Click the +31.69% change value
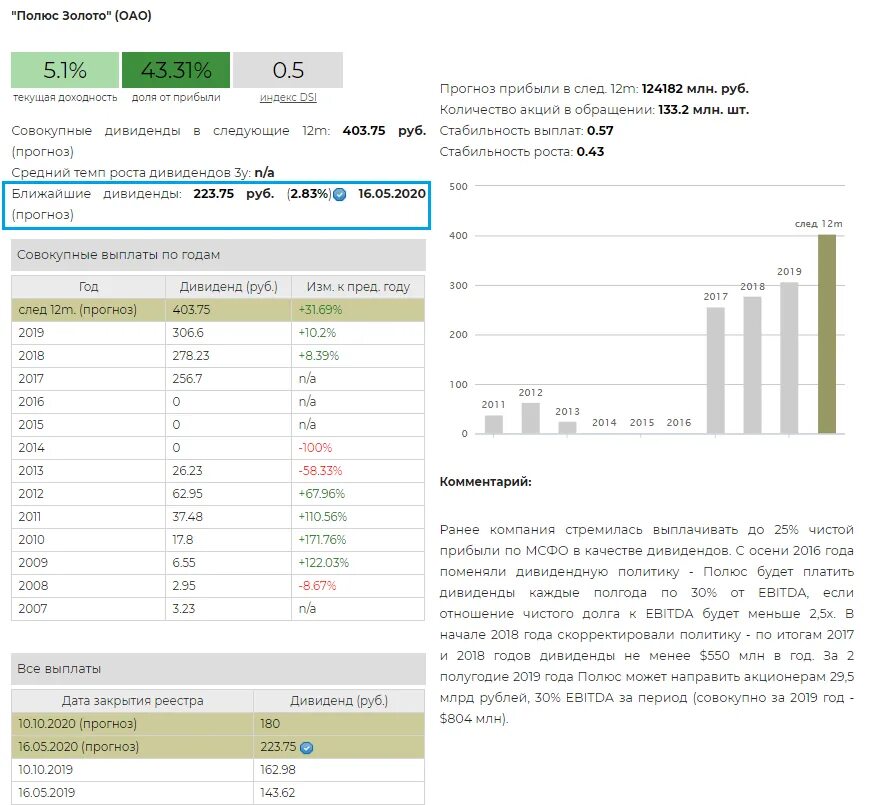This screenshot has height=805, width=873. coord(320,310)
